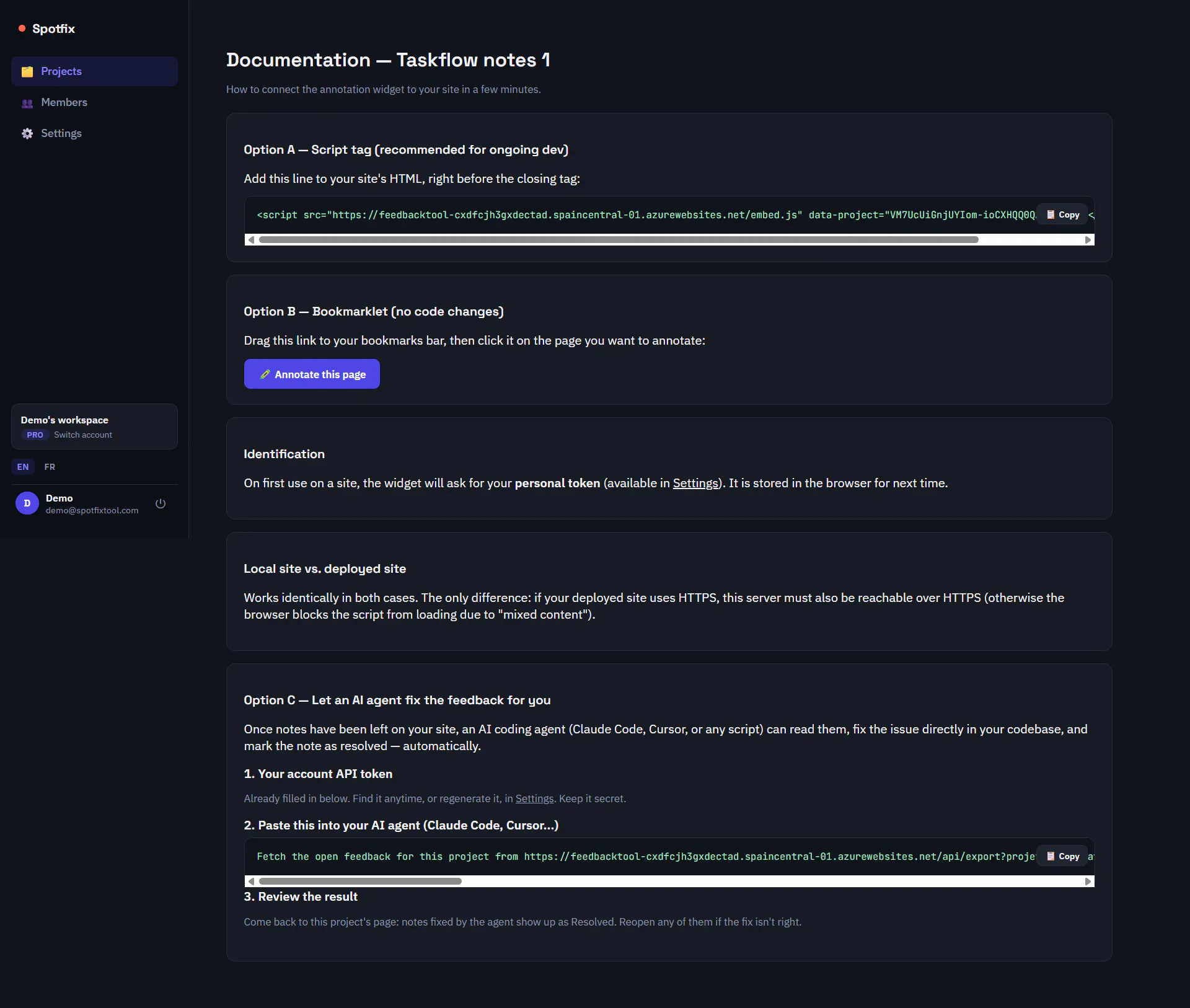Click the Settings gear icon
This screenshot has width=1190, height=1008.
pyautogui.click(x=27, y=134)
